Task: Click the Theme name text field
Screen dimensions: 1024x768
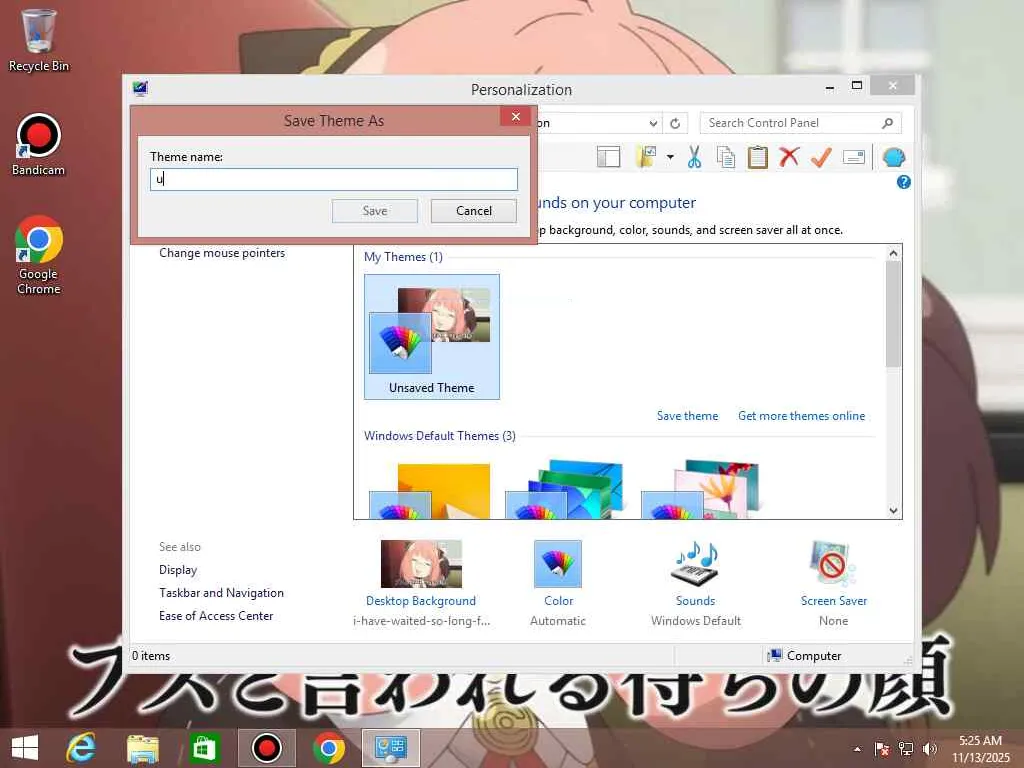Action: pyautogui.click(x=334, y=180)
